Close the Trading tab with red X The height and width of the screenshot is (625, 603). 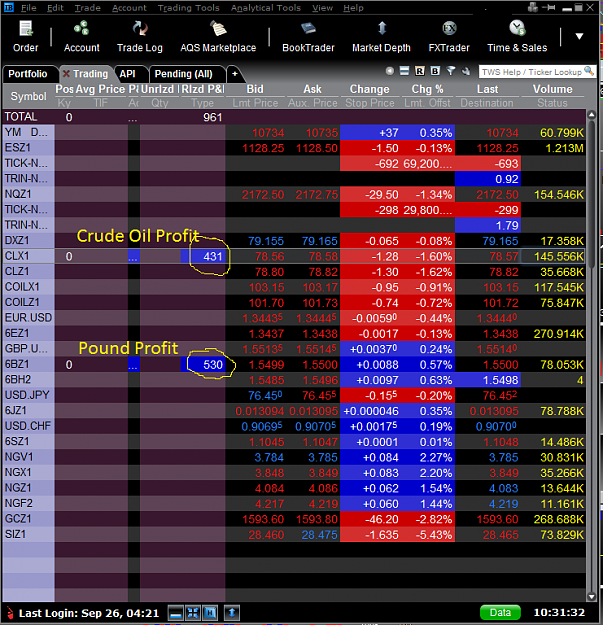coord(66,74)
